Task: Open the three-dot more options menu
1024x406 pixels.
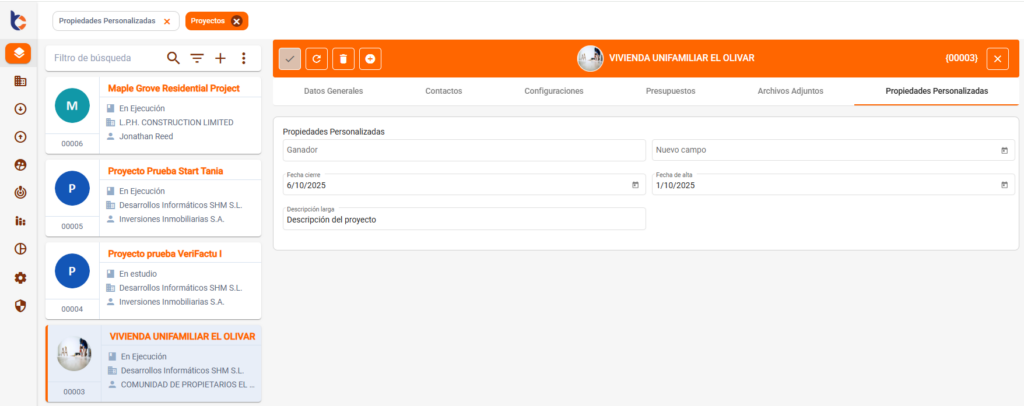Action: click(243, 58)
